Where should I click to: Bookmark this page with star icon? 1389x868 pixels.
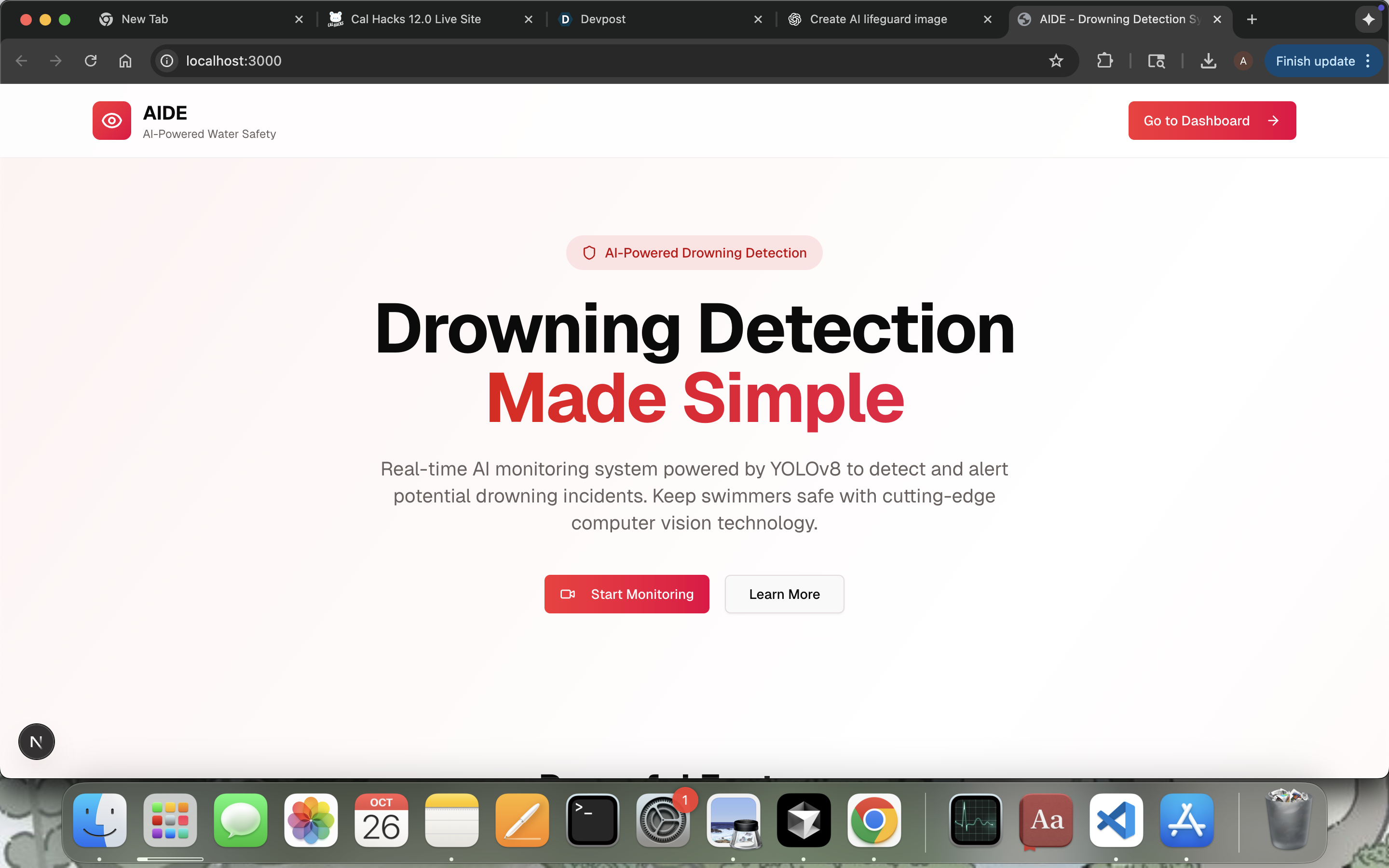click(x=1056, y=61)
